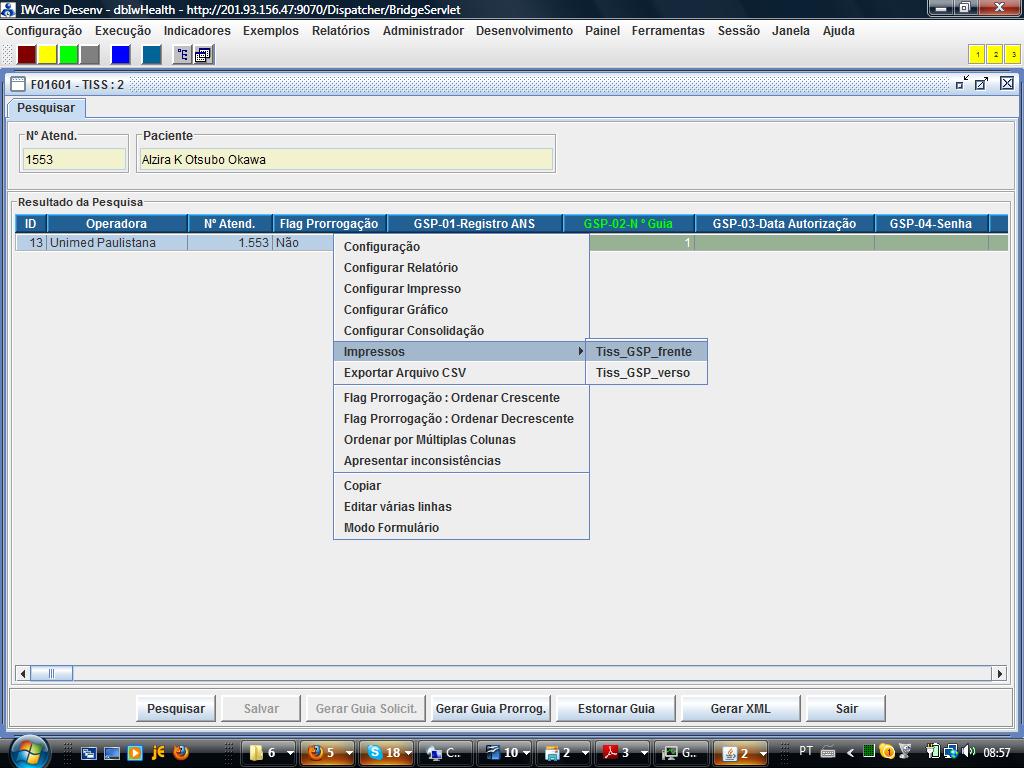
Task: Click the Pesquisar button at bottom
Action: pyautogui.click(x=176, y=709)
